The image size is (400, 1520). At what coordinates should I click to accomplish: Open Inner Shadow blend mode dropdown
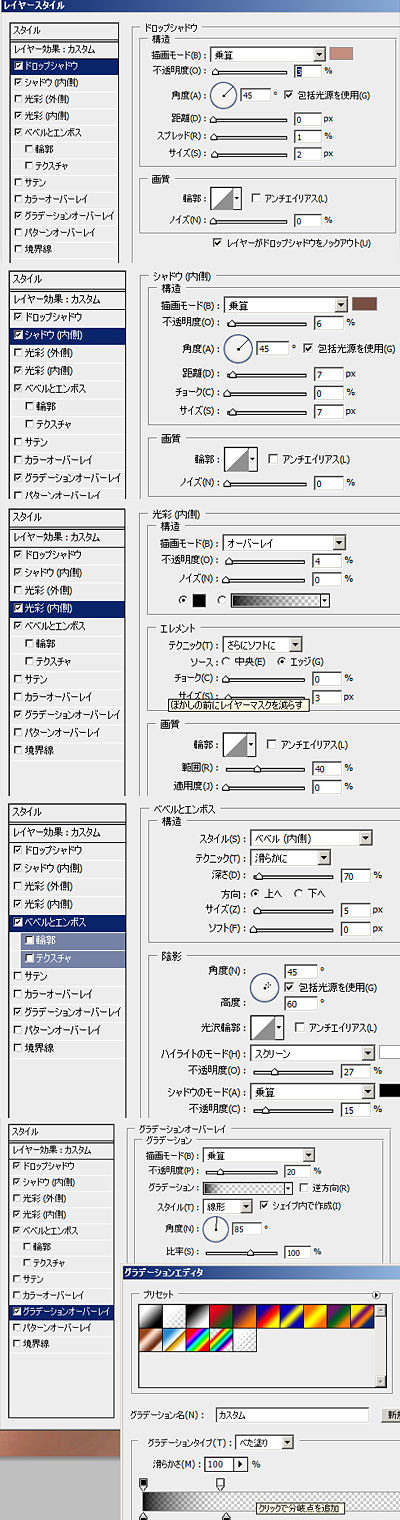tap(285, 304)
